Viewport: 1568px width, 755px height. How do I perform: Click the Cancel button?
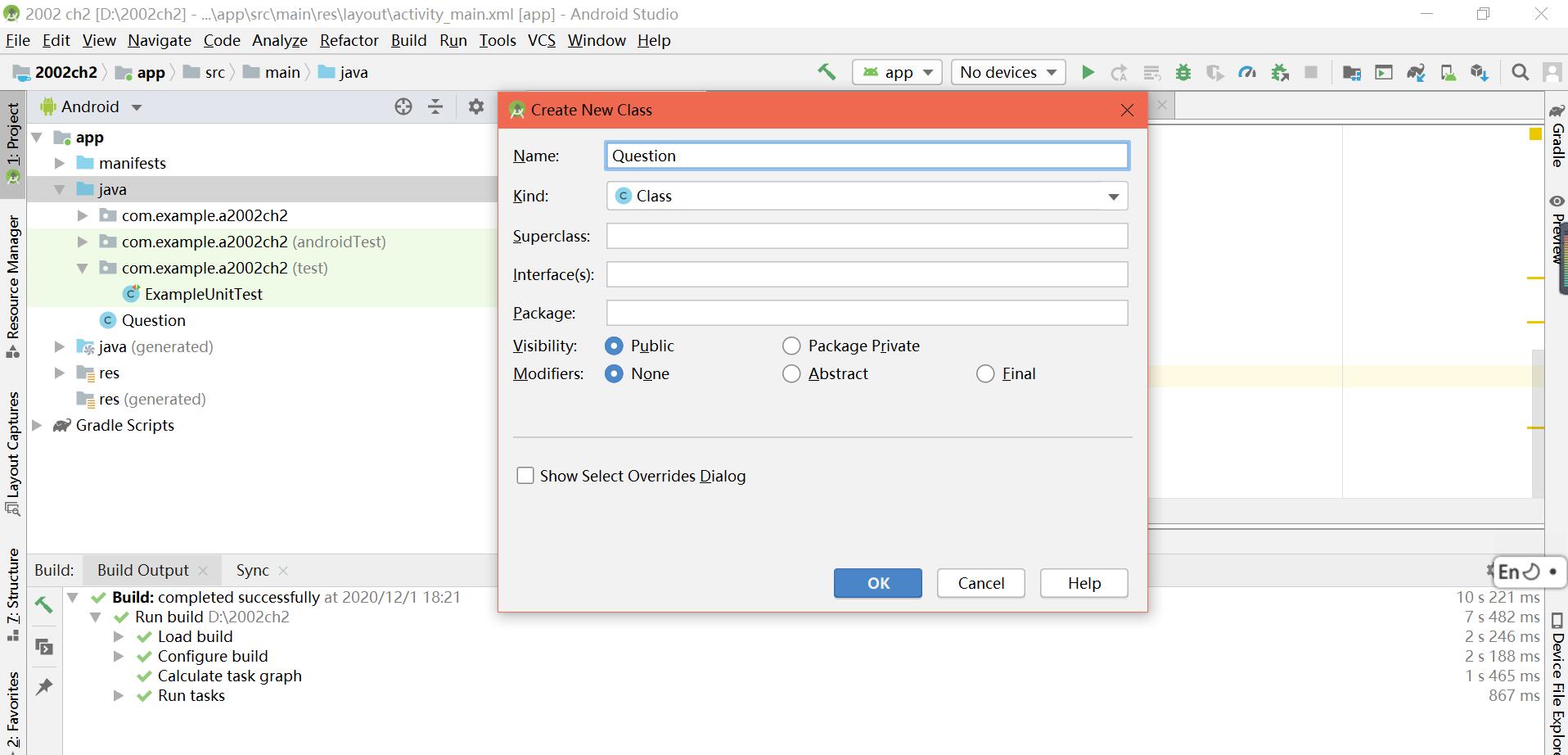tap(981, 583)
